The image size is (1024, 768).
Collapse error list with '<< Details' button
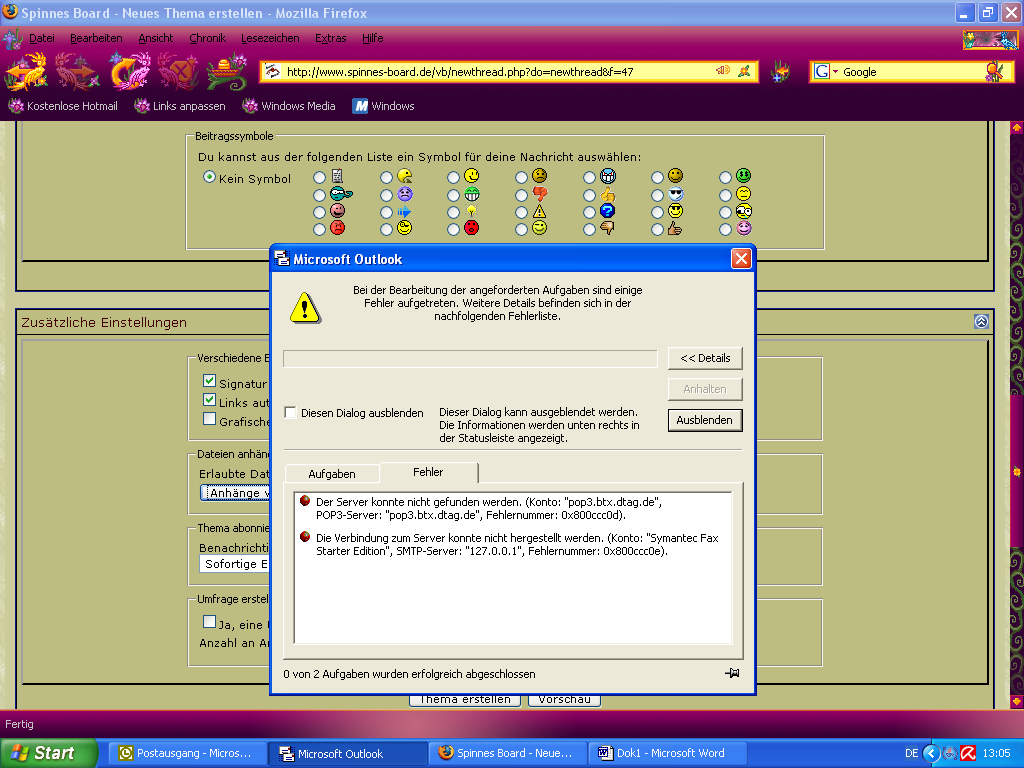coord(705,358)
